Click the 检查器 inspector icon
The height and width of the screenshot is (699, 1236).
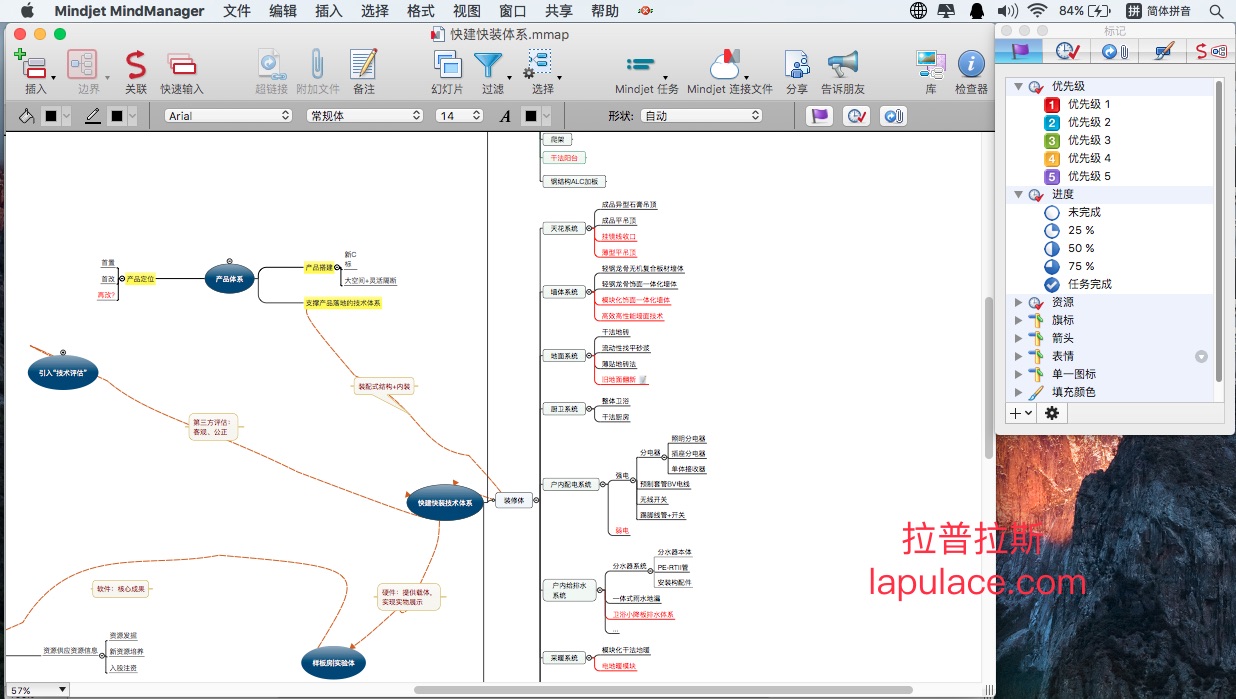(x=971, y=66)
